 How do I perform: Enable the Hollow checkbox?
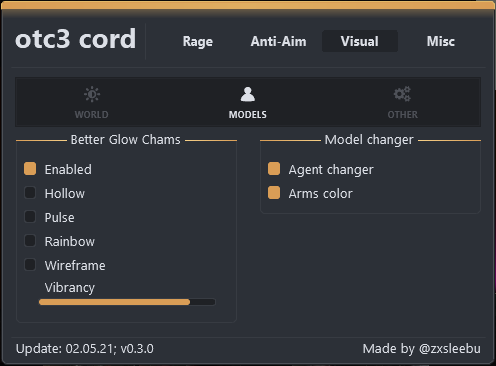pos(30,193)
